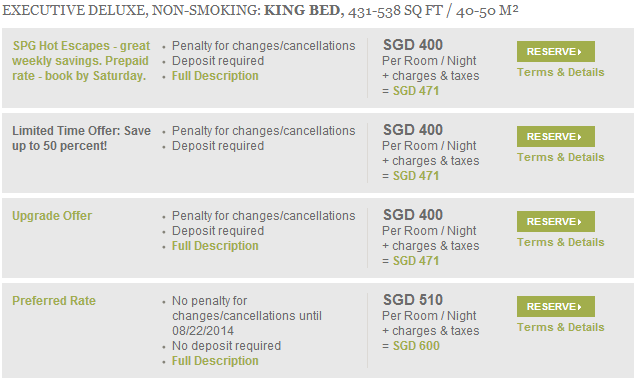641x379 pixels.
Task: View Full Description of Preferred Rate
Action: pos(215,361)
